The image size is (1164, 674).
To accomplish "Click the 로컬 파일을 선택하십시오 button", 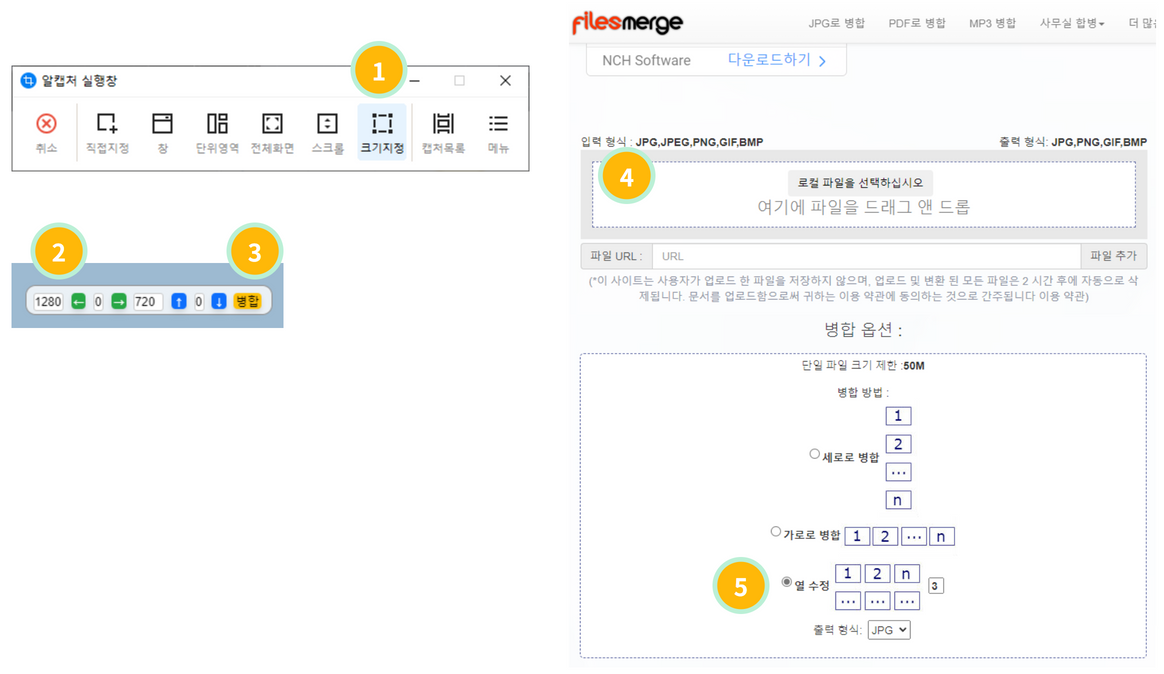I will 860,183.
